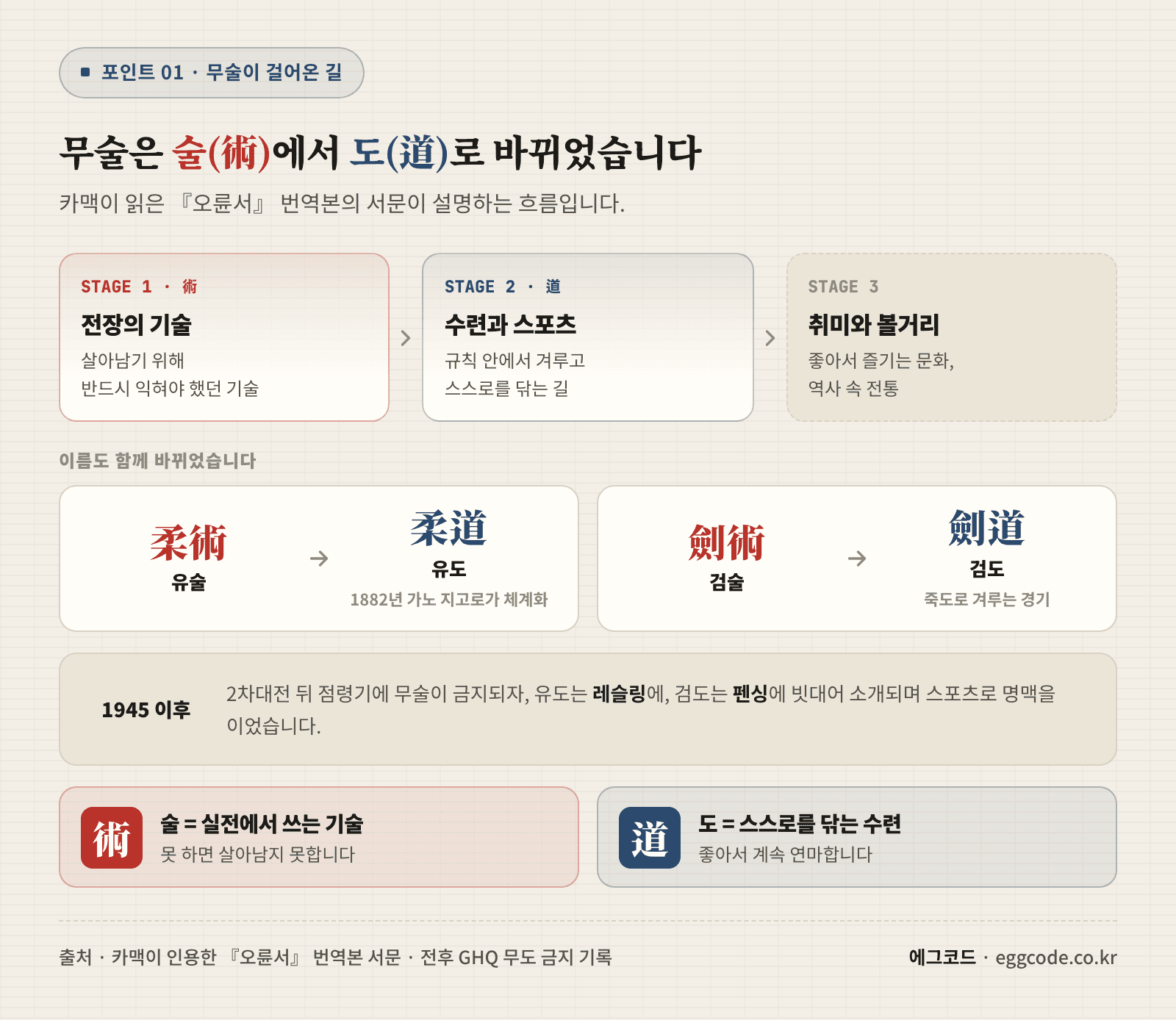Image resolution: width=1176 pixels, height=1020 pixels.
Task: Click the 유술 label
Action: [x=189, y=583]
